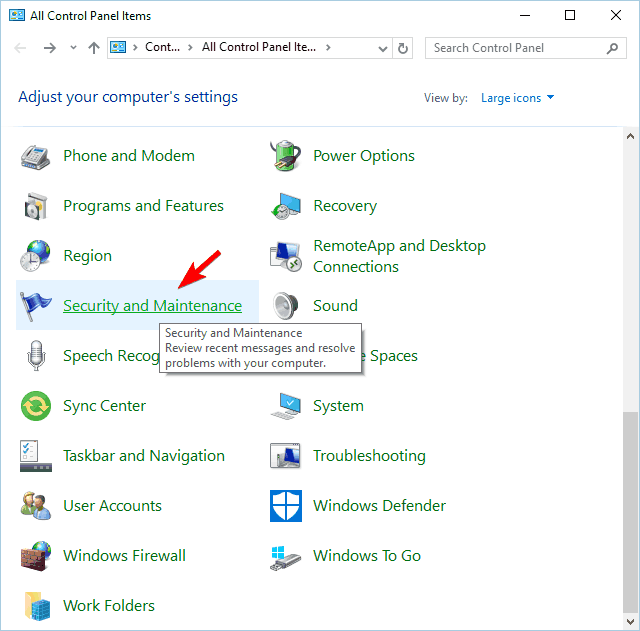Click the Cont... breadcrumb segment
This screenshot has width=640, height=631.
[162, 47]
